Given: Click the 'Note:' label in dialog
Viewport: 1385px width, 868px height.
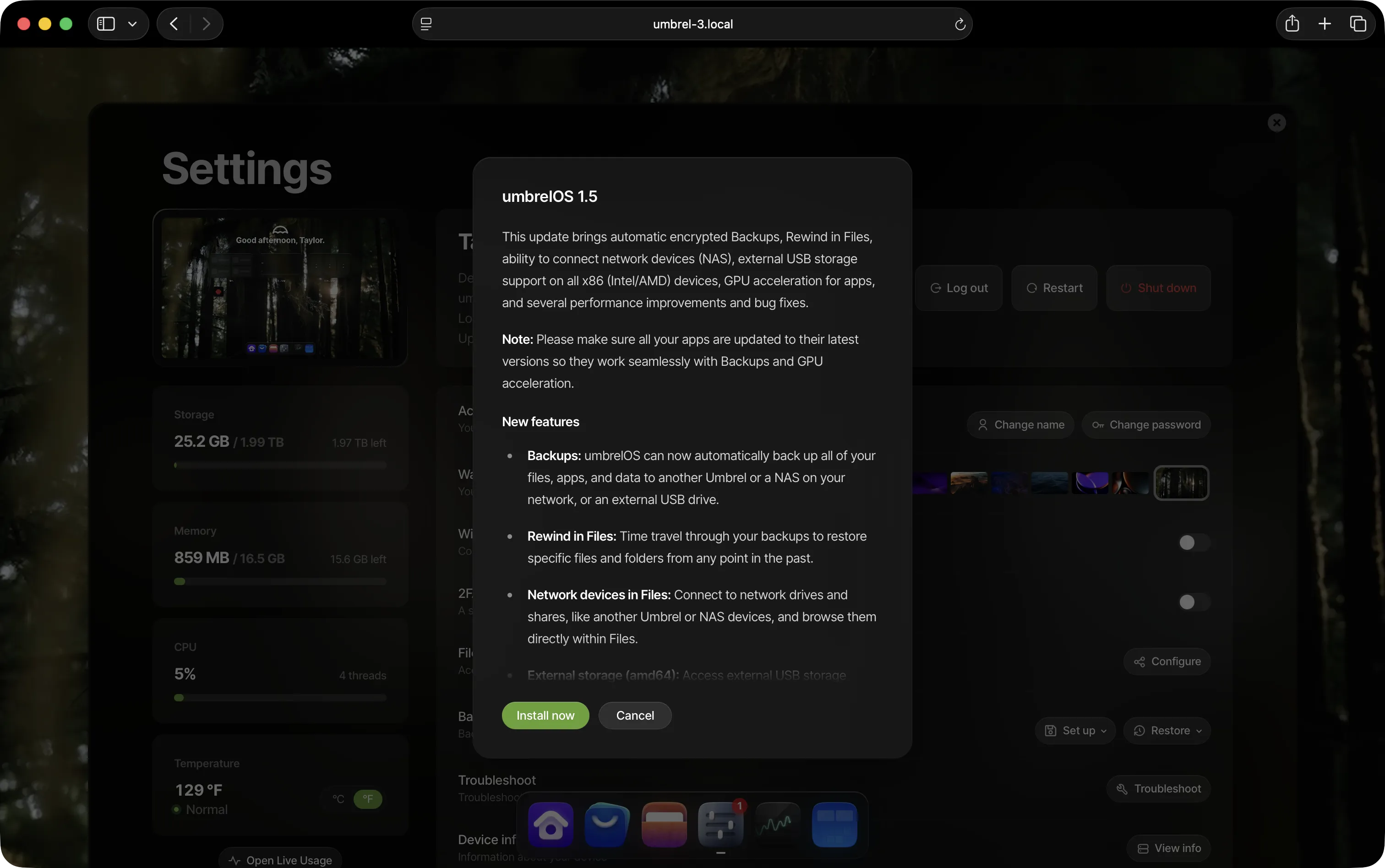Looking at the screenshot, I should (518, 339).
